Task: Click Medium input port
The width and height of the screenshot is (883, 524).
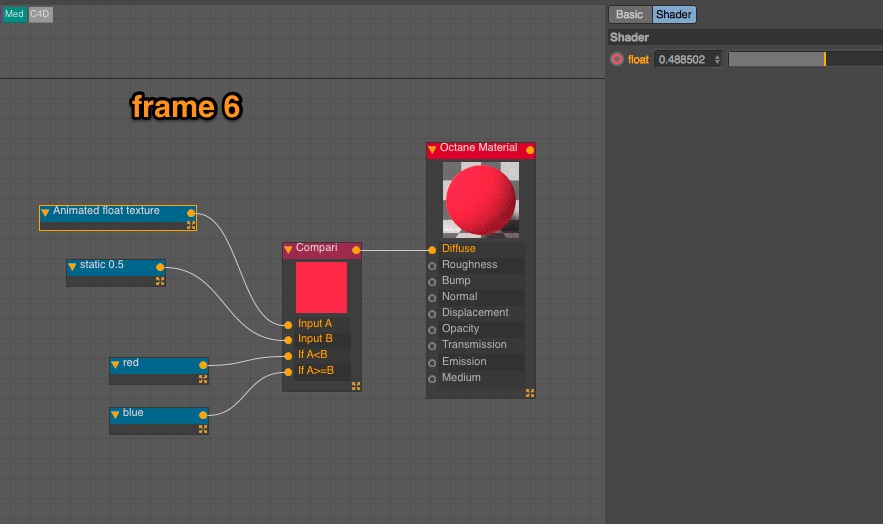Action: coord(432,379)
